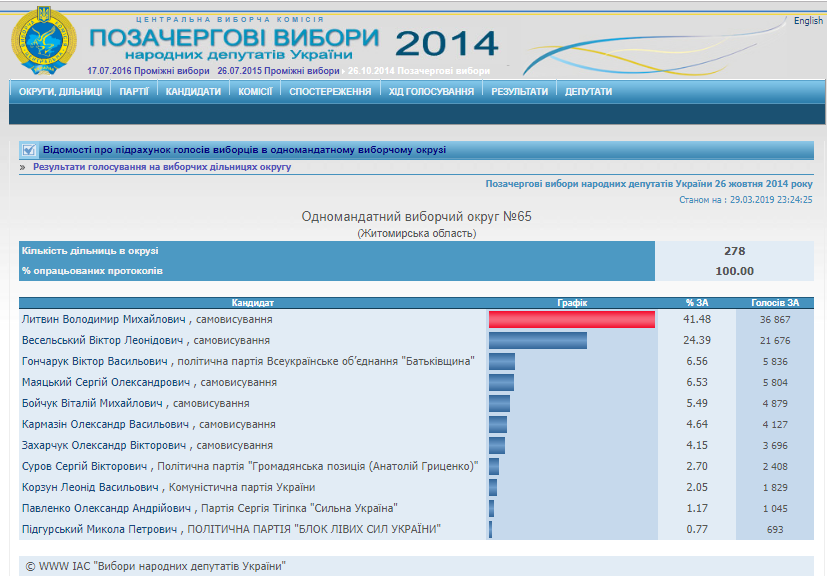Open Результати голосування на виборчих дільницях округу
Viewport: 827px width, 580px height.
[x=162, y=167]
